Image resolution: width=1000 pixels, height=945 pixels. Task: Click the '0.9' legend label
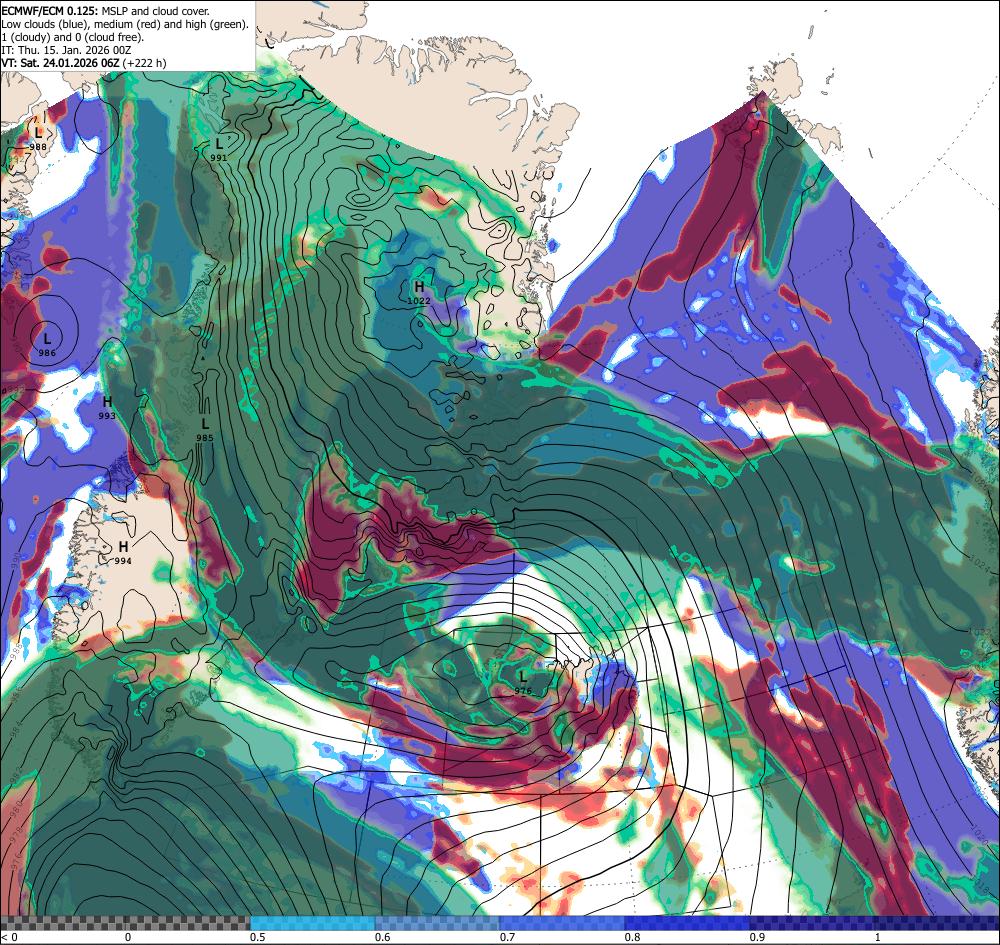pos(758,937)
